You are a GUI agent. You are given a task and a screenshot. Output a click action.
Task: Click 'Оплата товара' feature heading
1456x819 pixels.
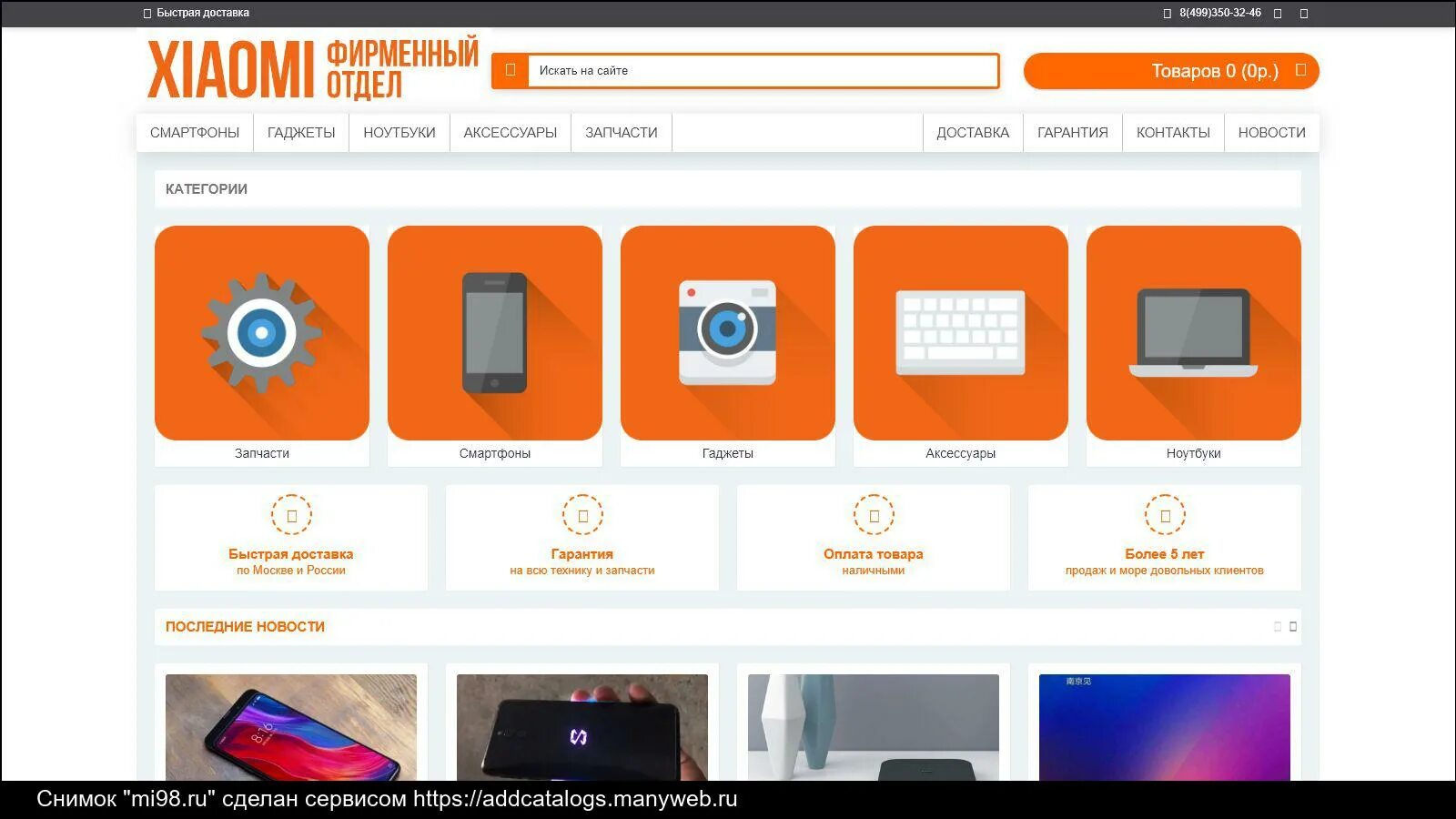tap(874, 554)
